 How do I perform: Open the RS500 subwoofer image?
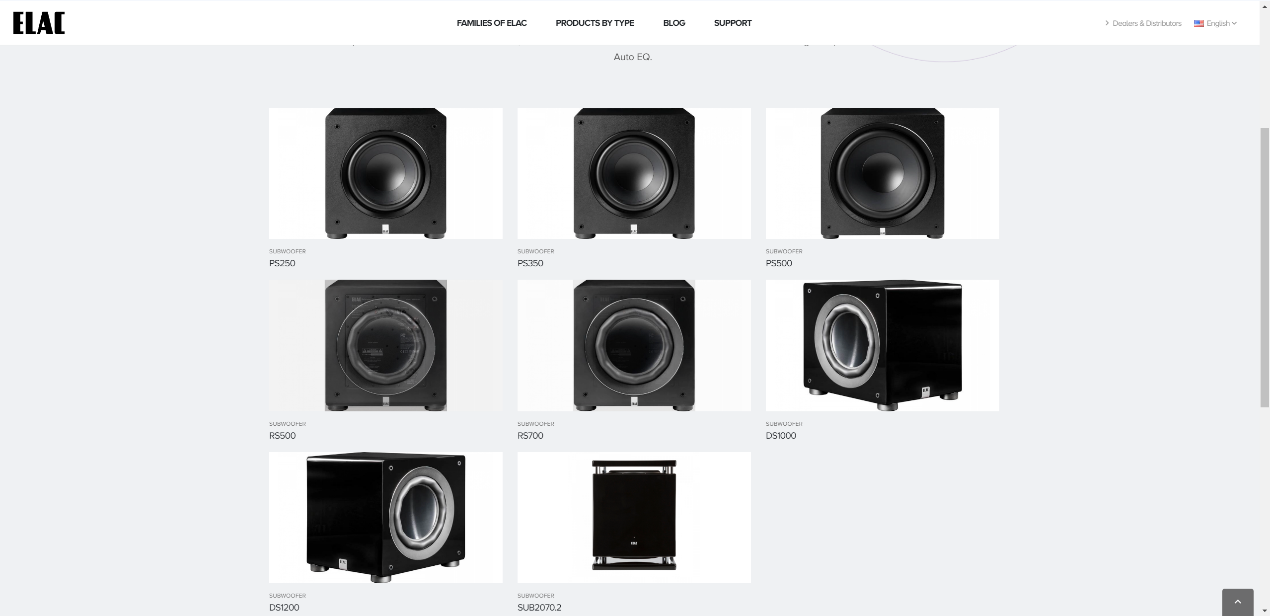coord(386,345)
